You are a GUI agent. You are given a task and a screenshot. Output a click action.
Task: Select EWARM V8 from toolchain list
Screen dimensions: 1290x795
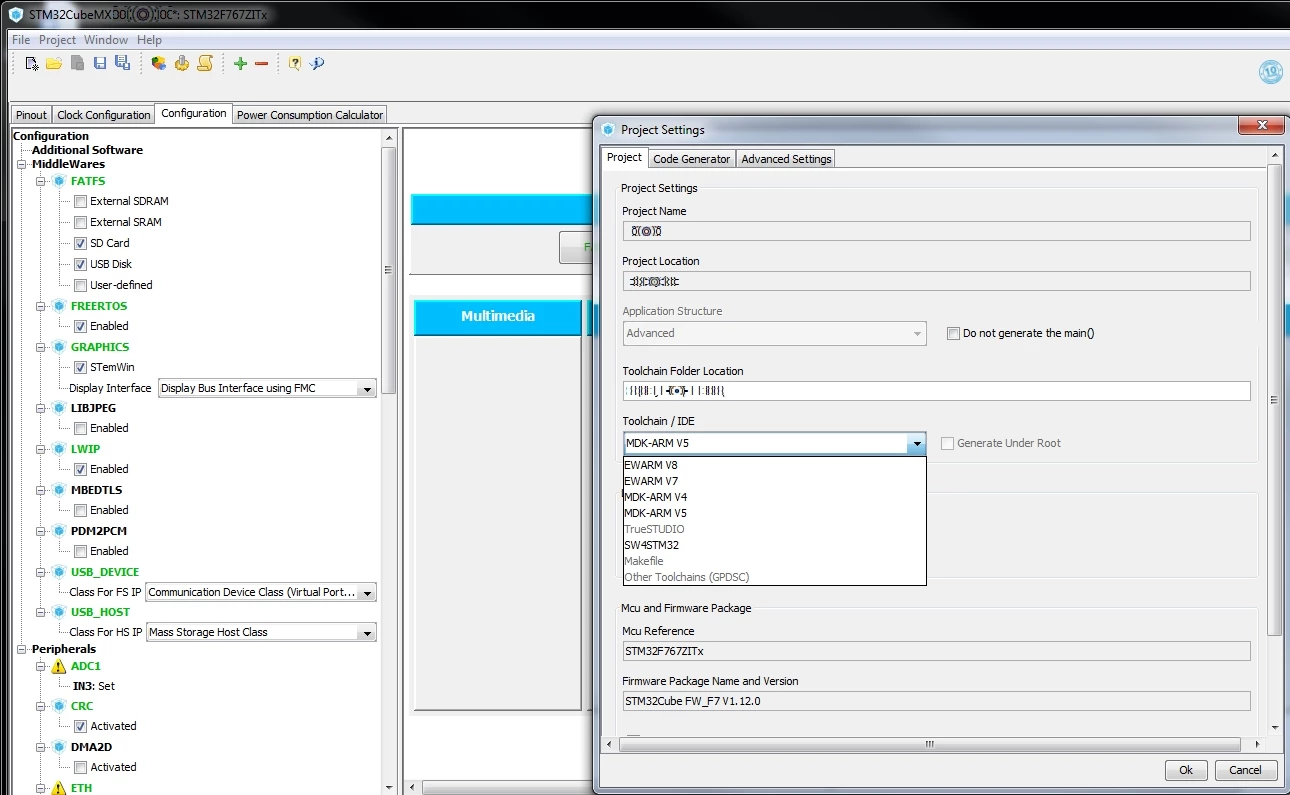775,465
